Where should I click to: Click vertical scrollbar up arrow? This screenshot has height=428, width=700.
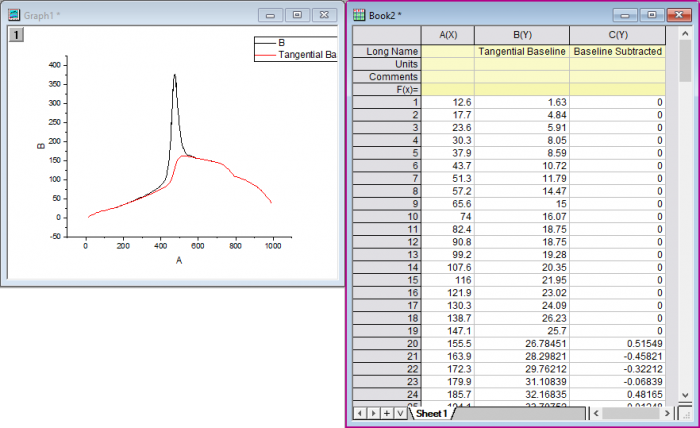[x=685, y=33]
